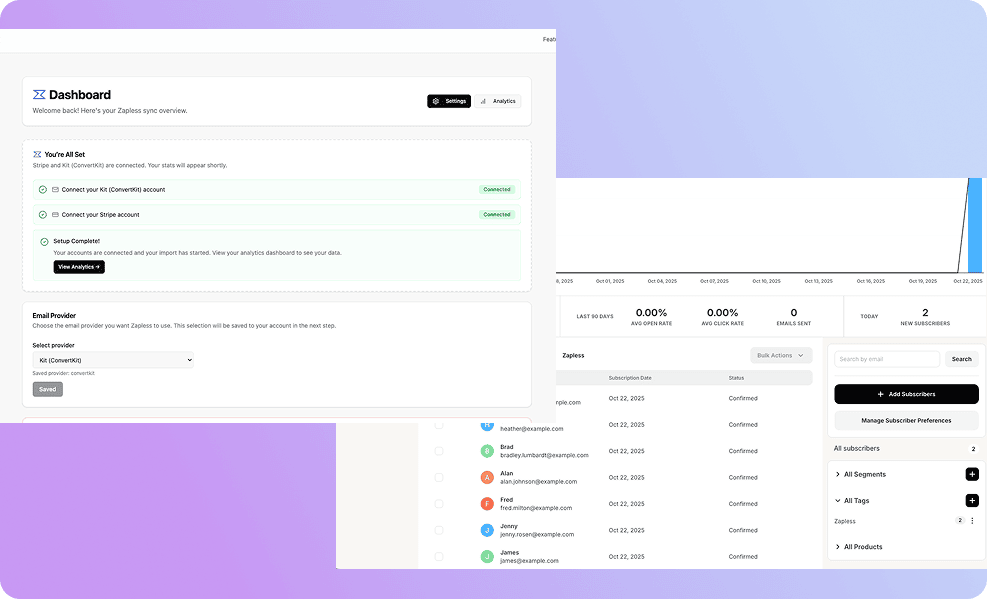This screenshot has height=599, width=987.
Task: Open Settings via the gear icon
Action: [436, 100]
